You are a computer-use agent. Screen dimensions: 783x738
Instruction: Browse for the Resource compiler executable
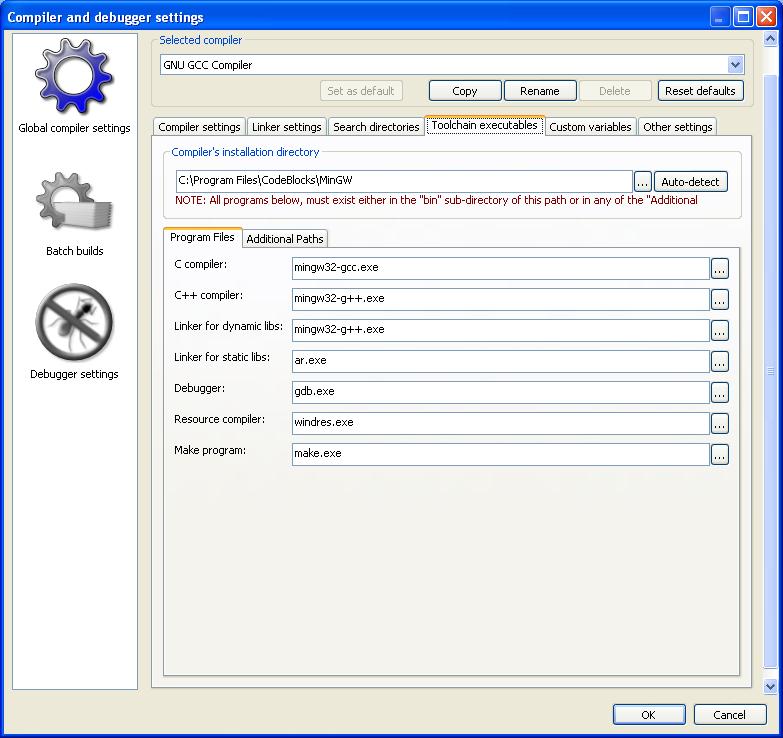(x=720, y=423)
